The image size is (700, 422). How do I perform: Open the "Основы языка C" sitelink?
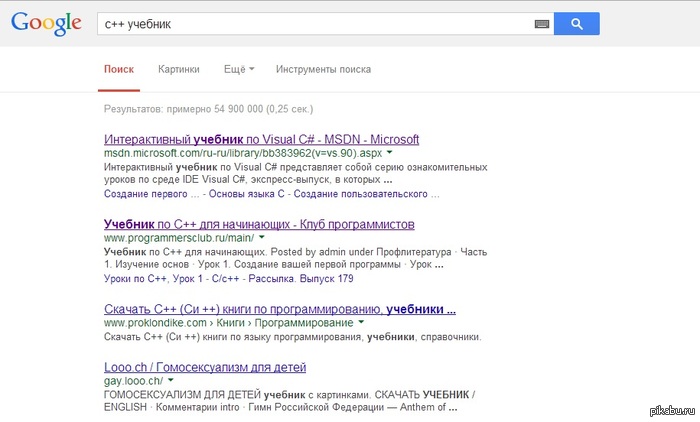coord(252,193)
